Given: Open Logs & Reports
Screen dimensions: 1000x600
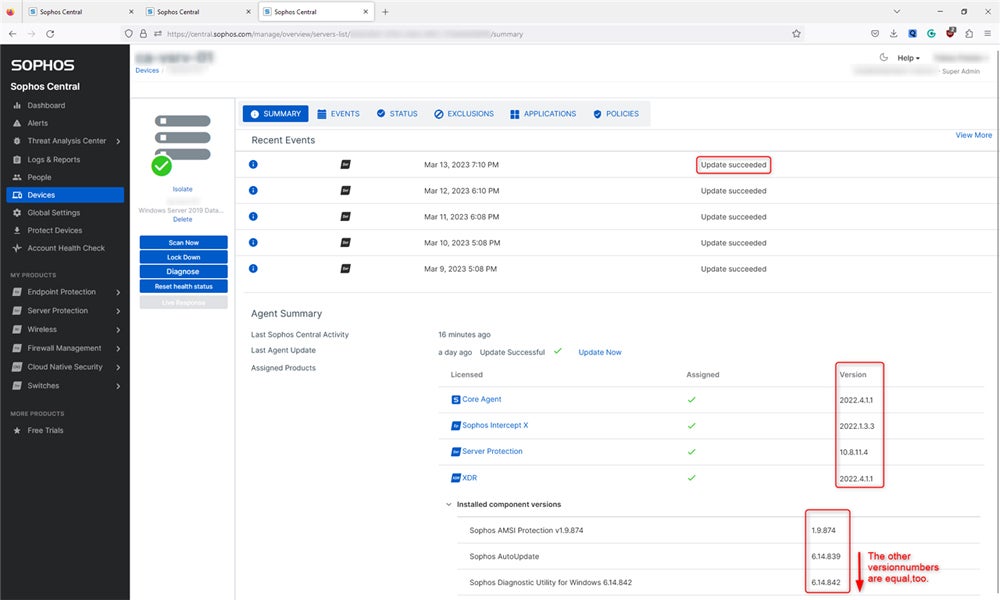Looking at the screenshot, I should (52, 158).
